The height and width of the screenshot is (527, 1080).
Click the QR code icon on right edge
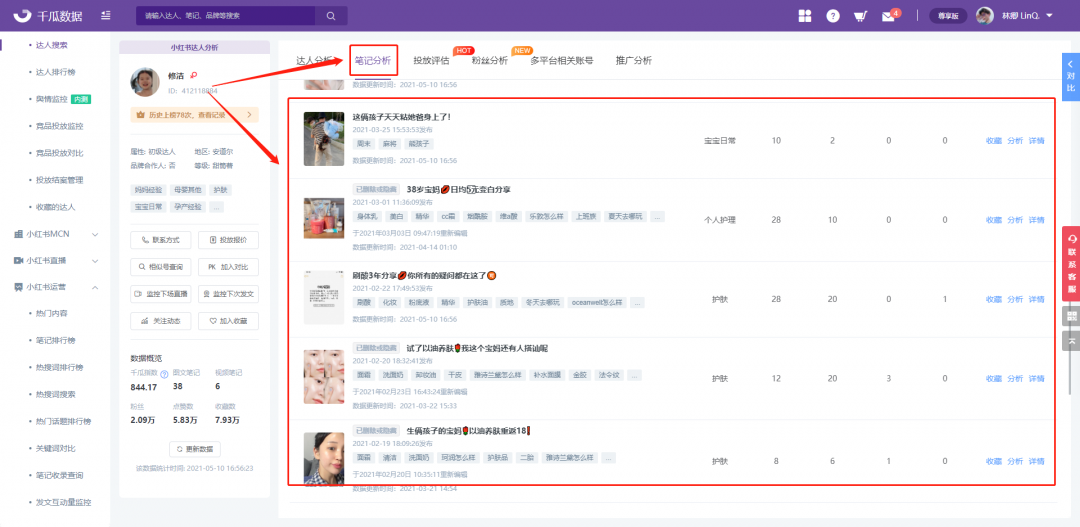point(1071,316)
